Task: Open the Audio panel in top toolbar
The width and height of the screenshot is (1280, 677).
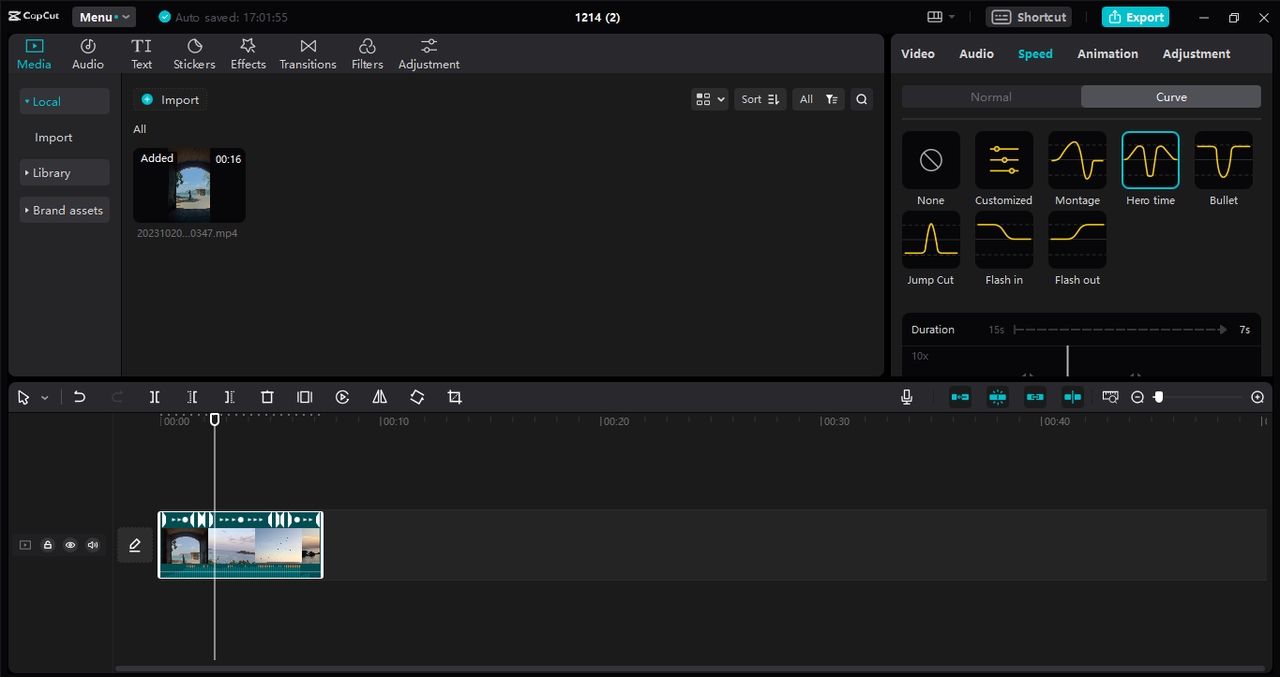Action: (88, 54)
